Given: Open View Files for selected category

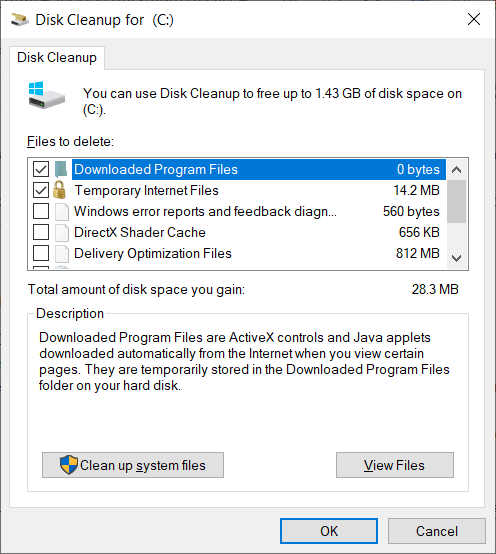Looking at the screenshot, I should (x=395, y=465).
